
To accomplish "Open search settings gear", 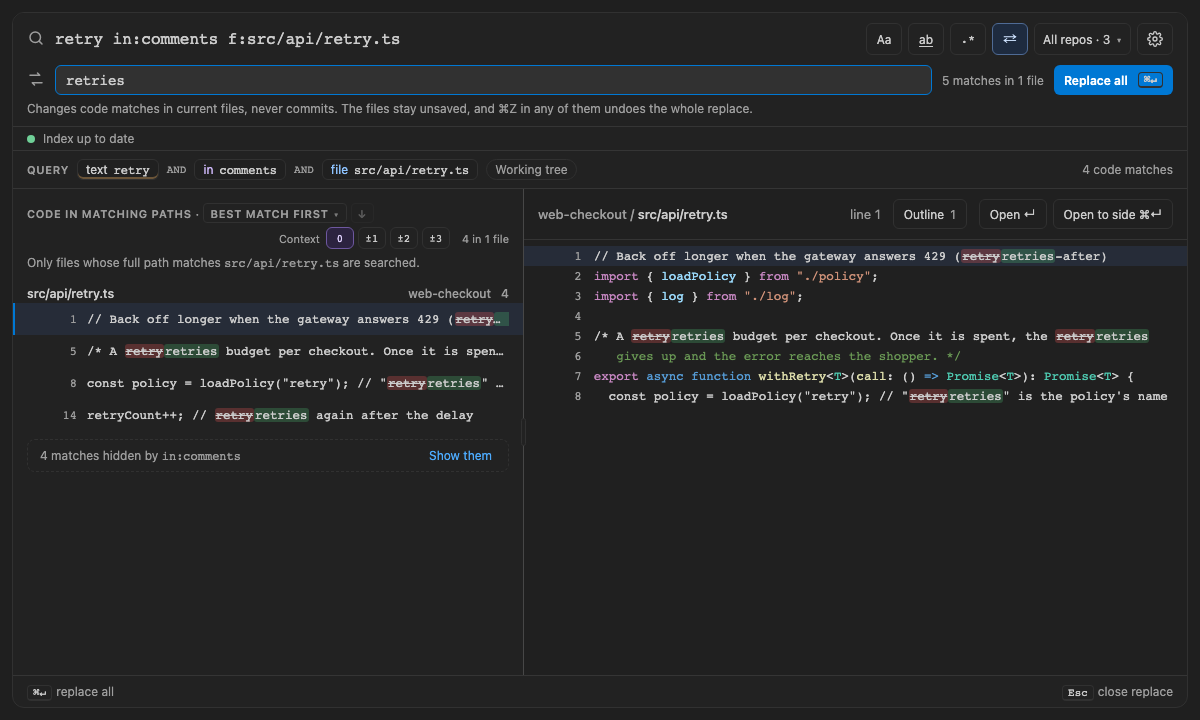I will [1155, 39].
